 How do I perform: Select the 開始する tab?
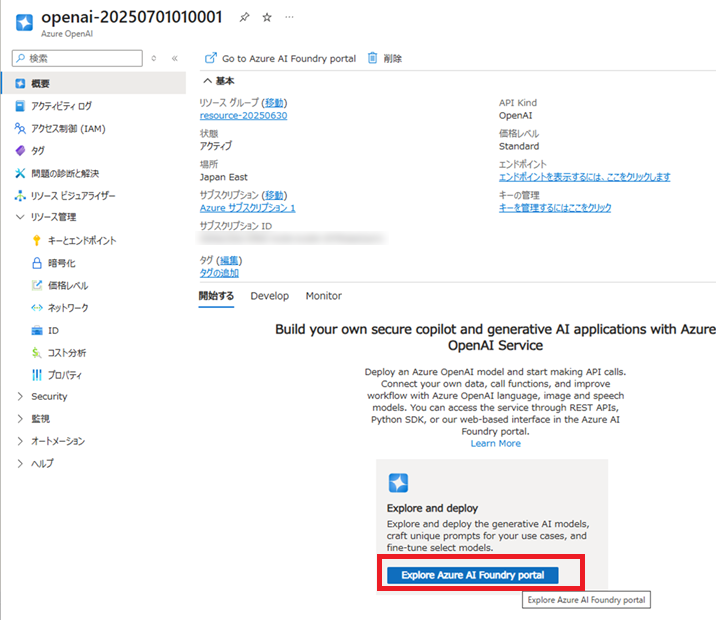216,296
